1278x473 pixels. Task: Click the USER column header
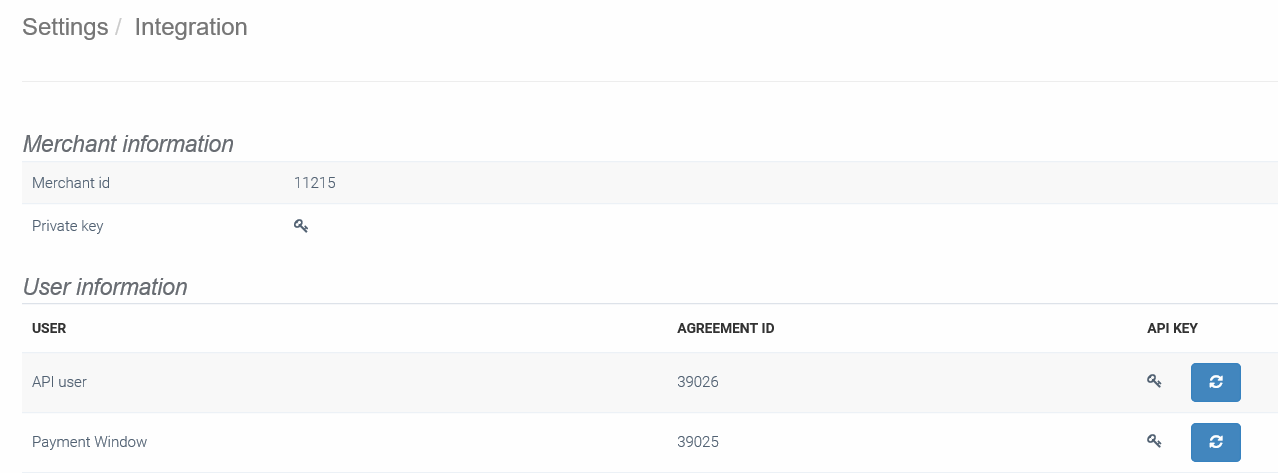point(49,328)
